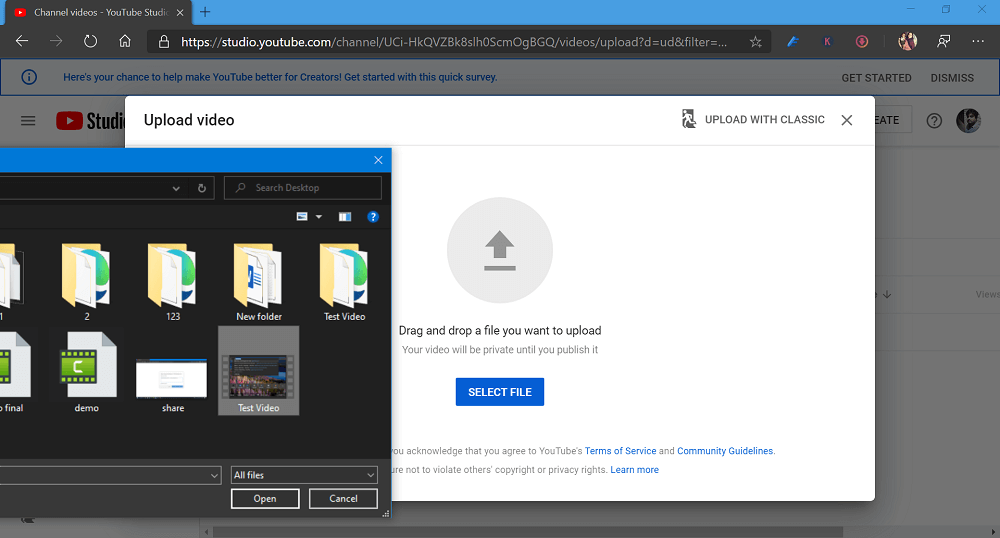This screenshot has width=1000, height=538.
Task: Select the demo Camtasia file
Action: 87,371
